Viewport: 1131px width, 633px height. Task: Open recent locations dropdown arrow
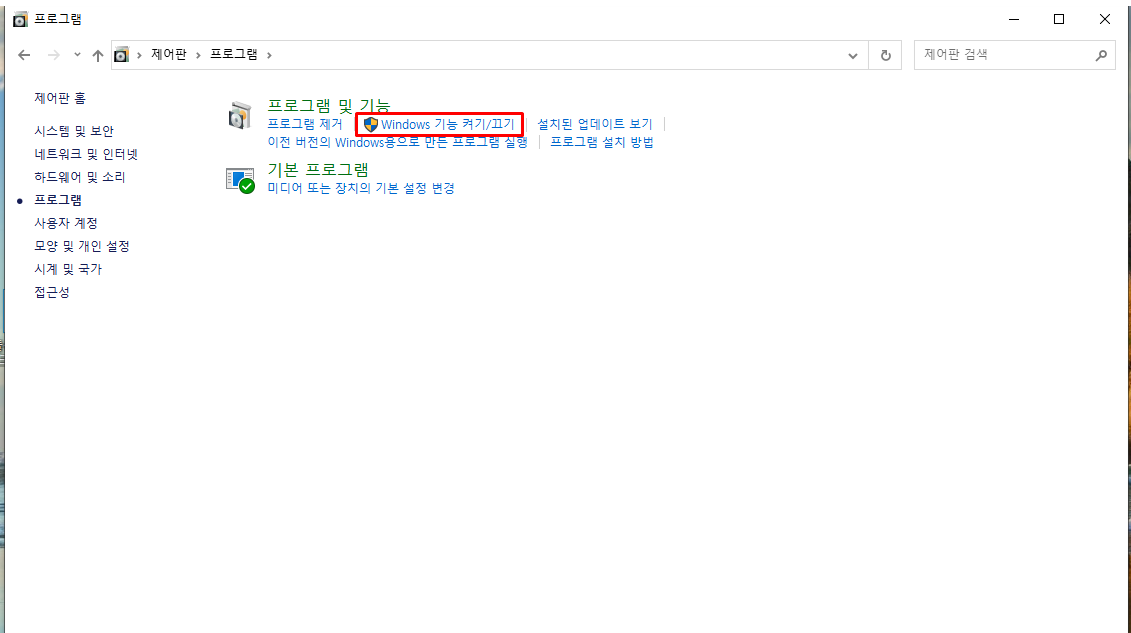pos(77,55)
